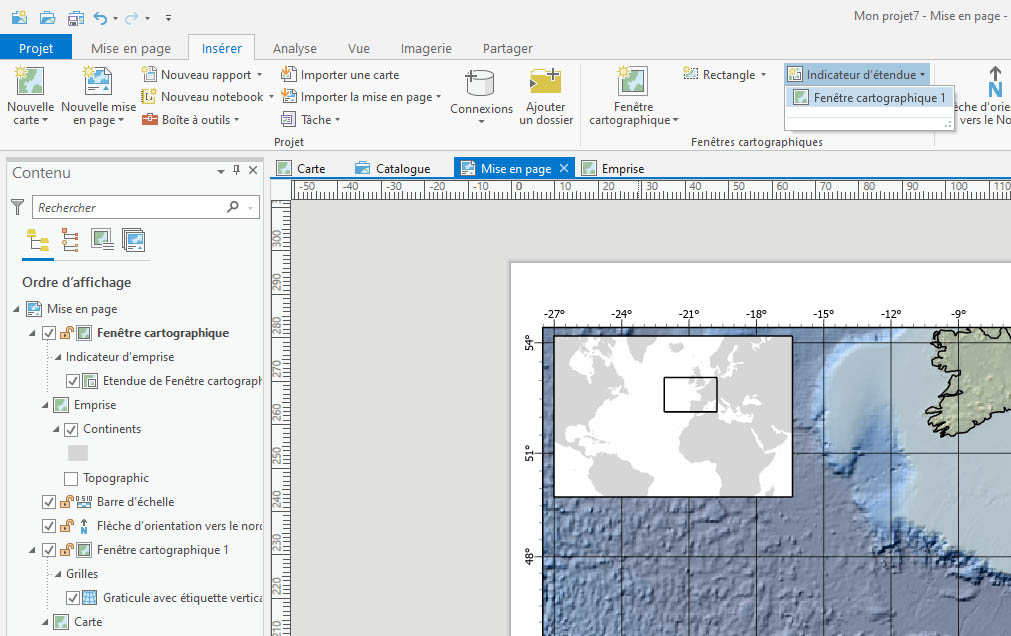Image resolution: width=1011 pixels, height=636 pixels.
Task: Click the Nouvelle carte icon
Action: [30, 81]
